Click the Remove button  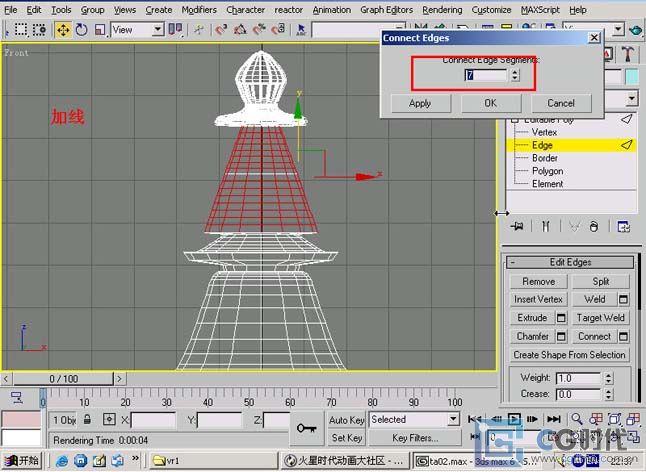538,282
